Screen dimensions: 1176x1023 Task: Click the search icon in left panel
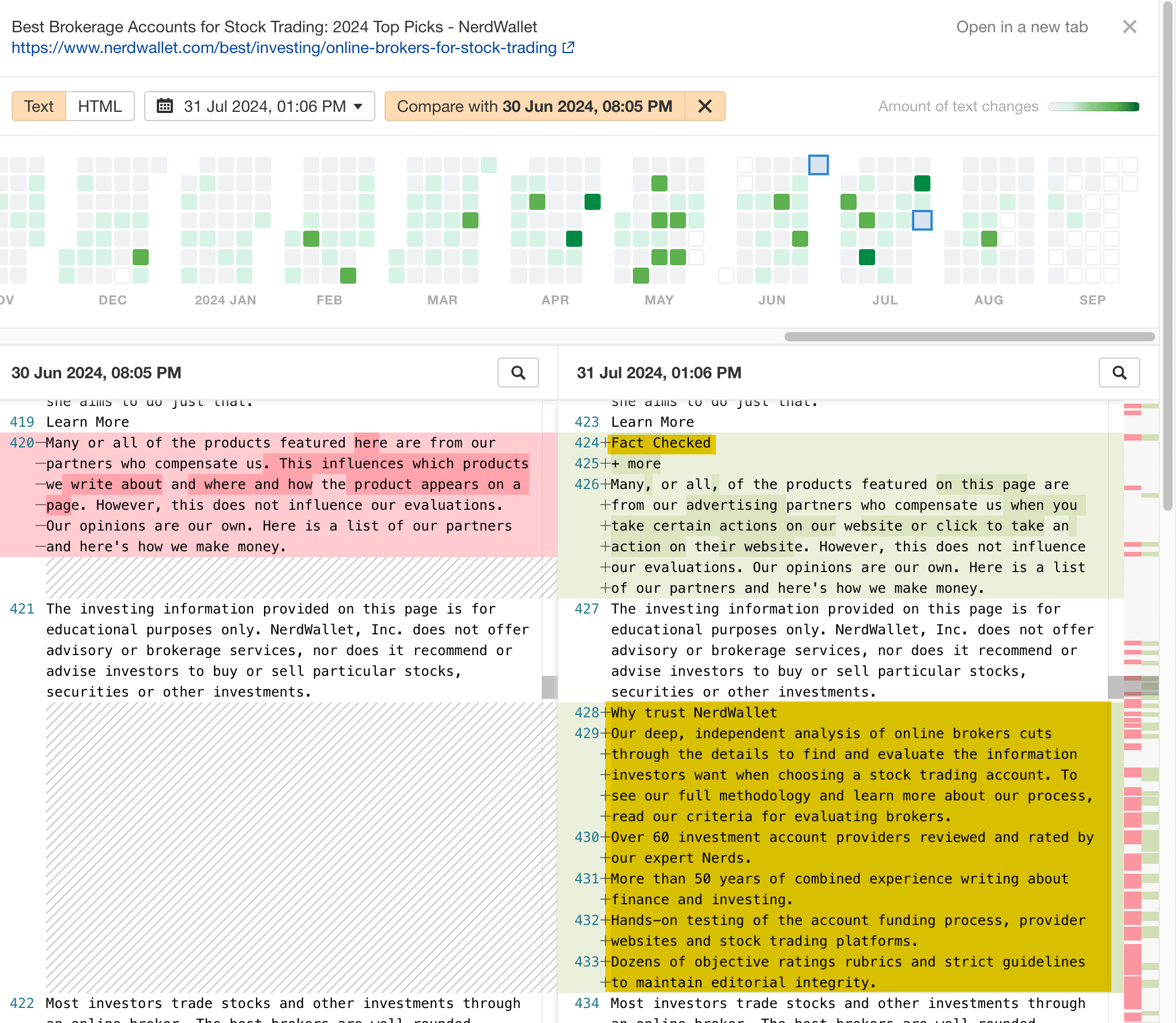(520, 372)
